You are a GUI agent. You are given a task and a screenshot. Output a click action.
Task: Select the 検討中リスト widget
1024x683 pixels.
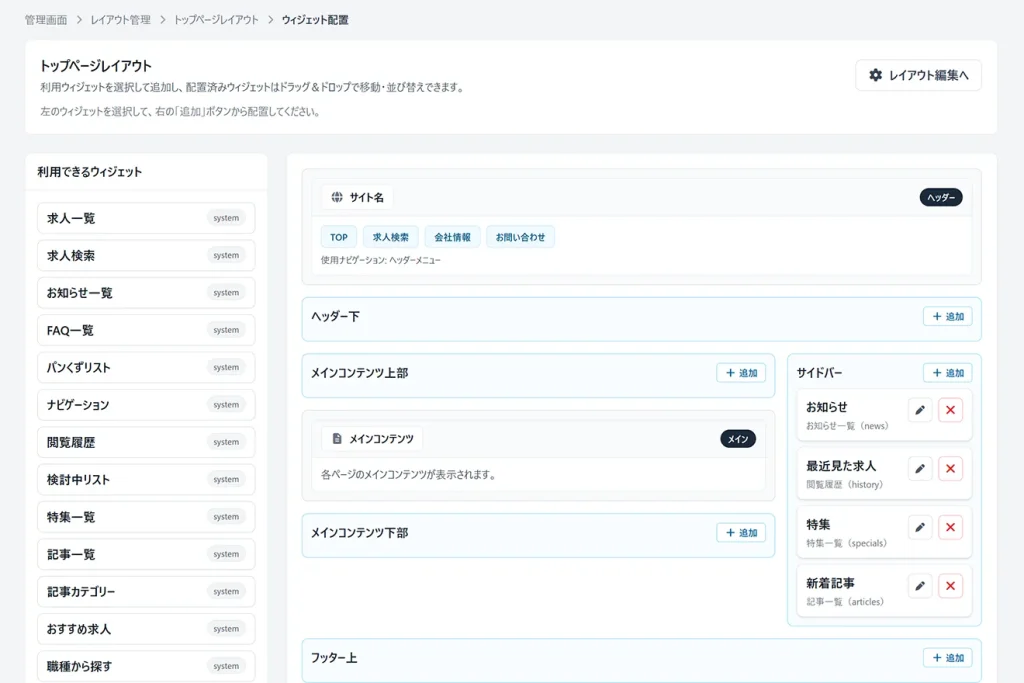146,479
